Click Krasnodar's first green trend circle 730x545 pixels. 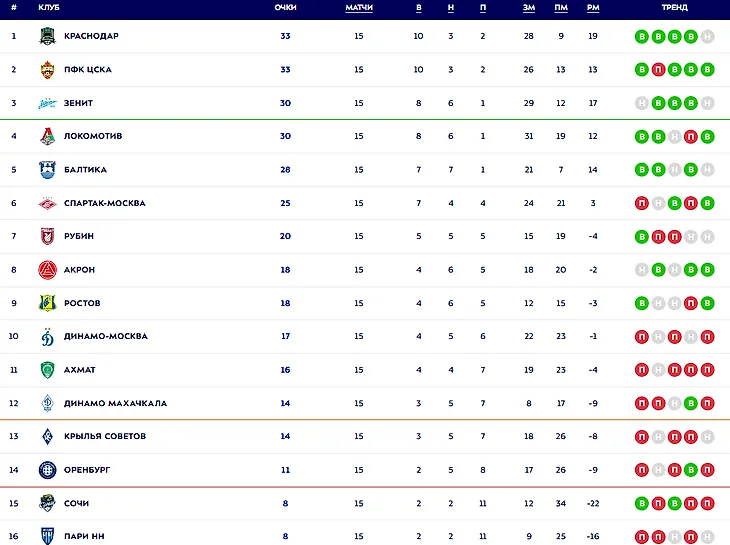[x=642, y=37]
